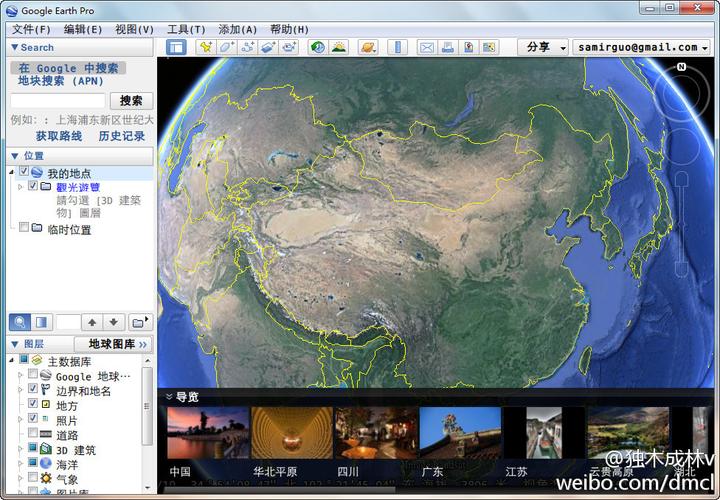
Task: Collapse the 图层 panel triangle
Action: [x=14, y=344]
